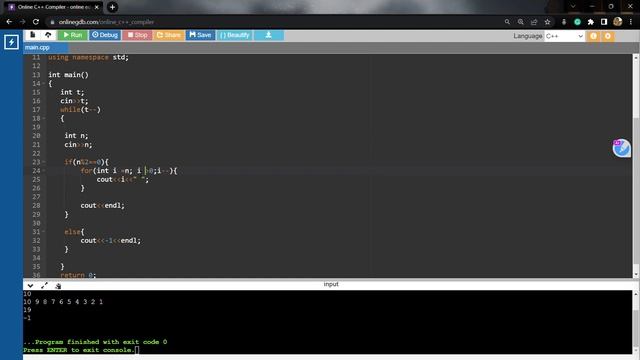Click code line 'cin>>n;'
The image size is (640, 360).
pyautogui.click(x=78, y=144)
